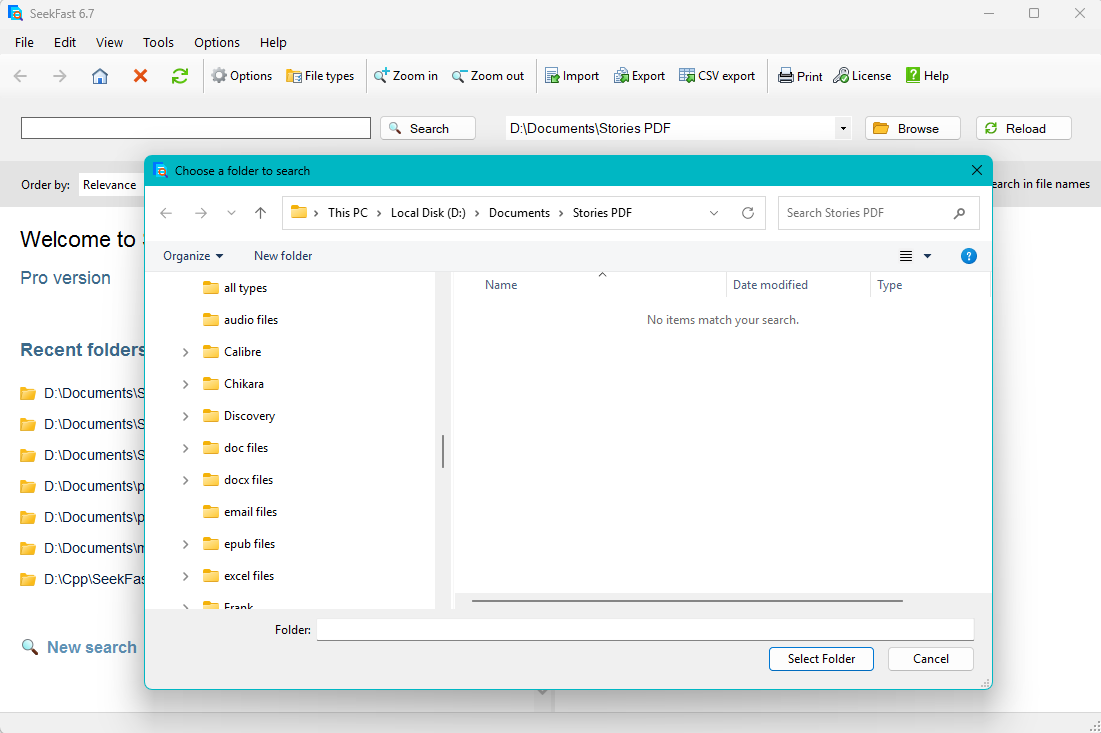Screen dimensions: 1101x733
Task: Open the folder path dropdown next to Browse
Action: 843,128
